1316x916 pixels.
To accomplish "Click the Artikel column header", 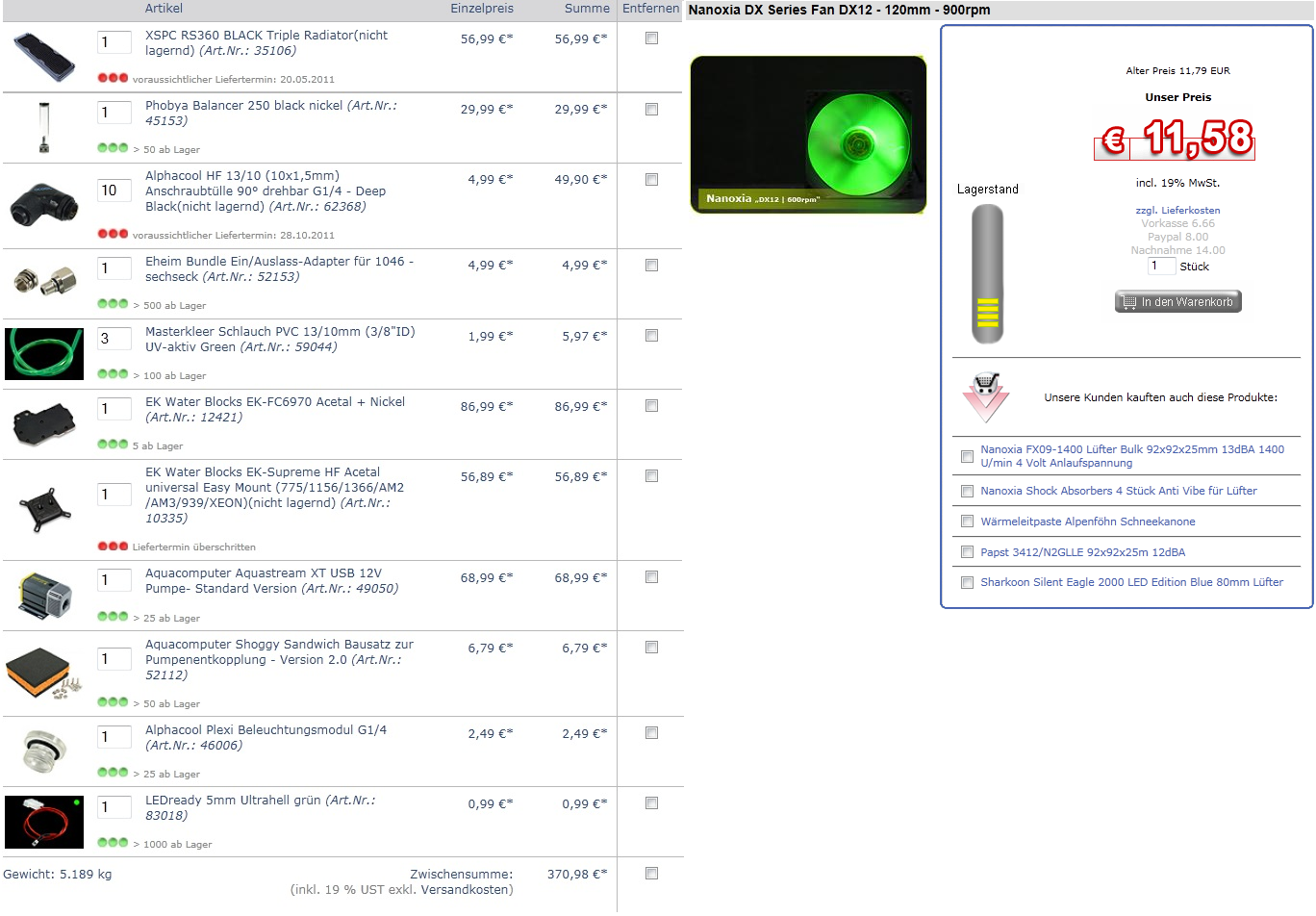I will click(164, 8).
